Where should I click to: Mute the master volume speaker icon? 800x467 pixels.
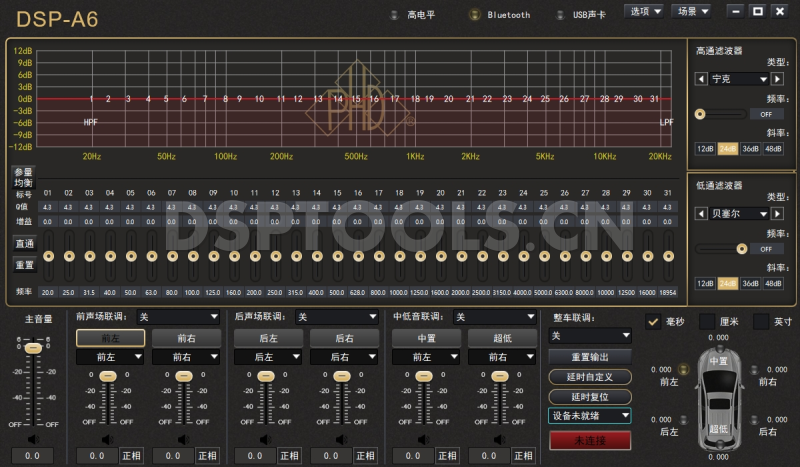tap(33, 438)
